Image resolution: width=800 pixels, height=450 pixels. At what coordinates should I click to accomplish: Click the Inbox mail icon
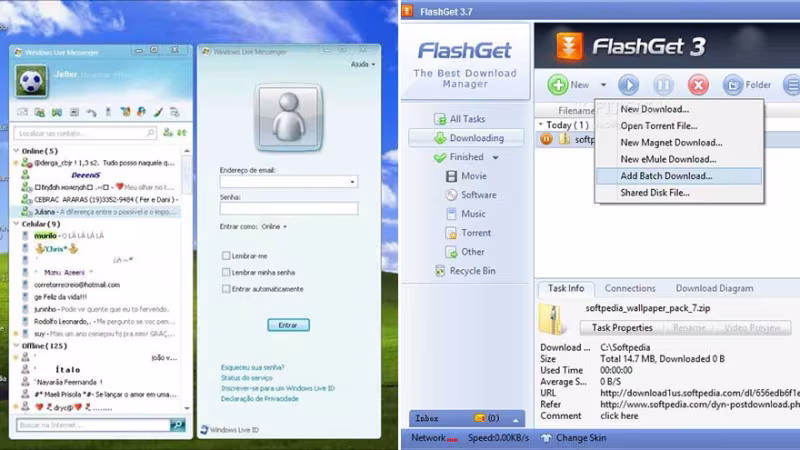[x=480, y=418]
